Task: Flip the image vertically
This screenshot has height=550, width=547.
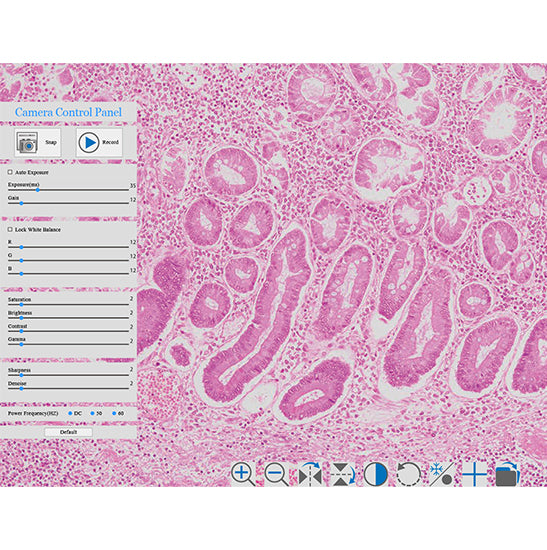Action: [343, 474]
